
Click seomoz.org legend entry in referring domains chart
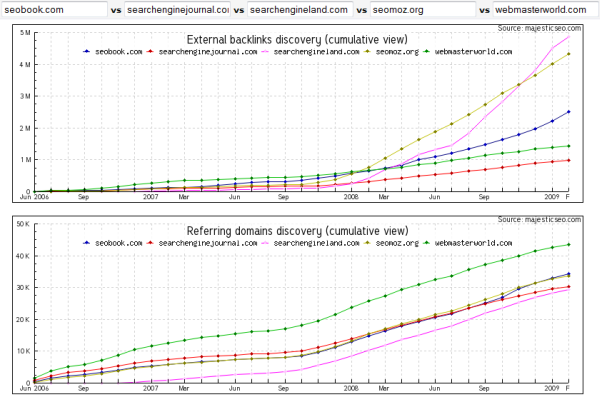pyautogui.click(x=392, y=243)
